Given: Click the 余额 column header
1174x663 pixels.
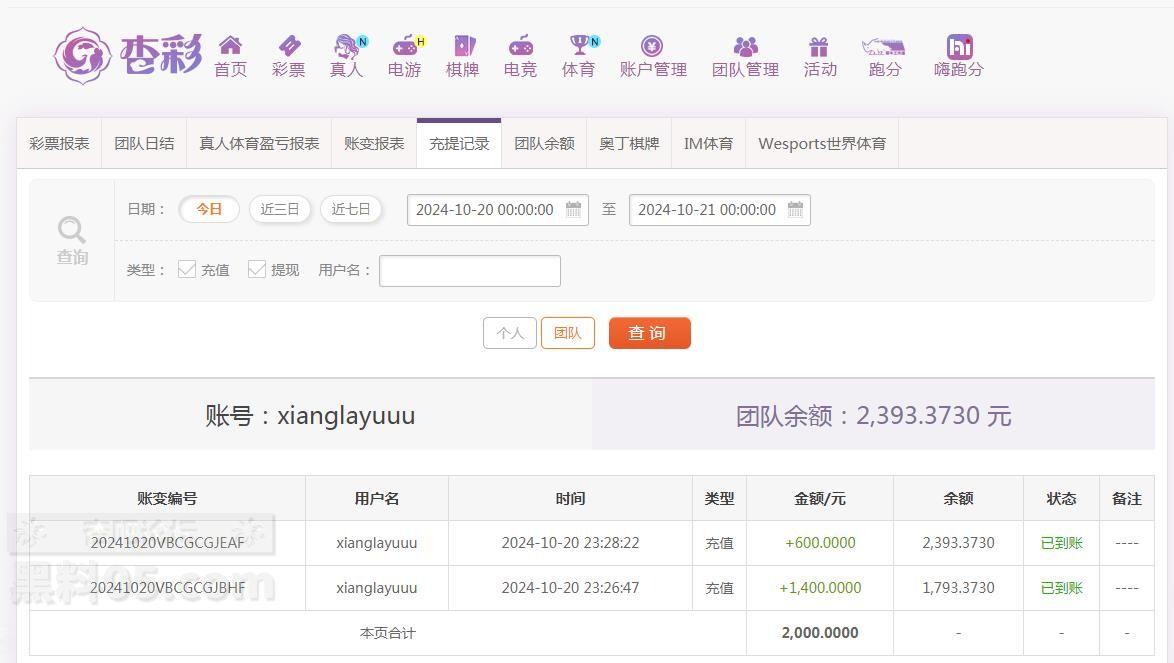Looking at the screenshot, I should click(x=958, y=498).
